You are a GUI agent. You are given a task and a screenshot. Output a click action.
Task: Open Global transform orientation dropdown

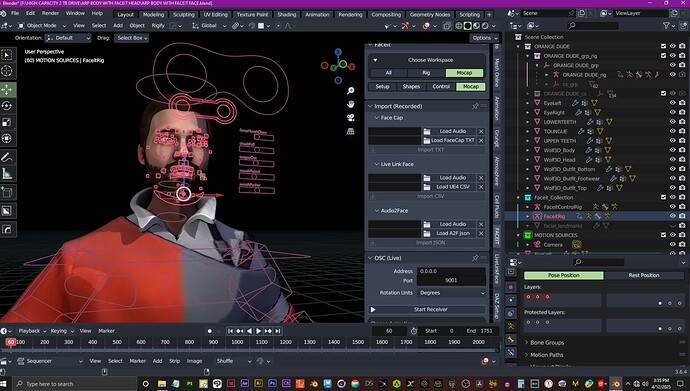click(x=209, y=26)
